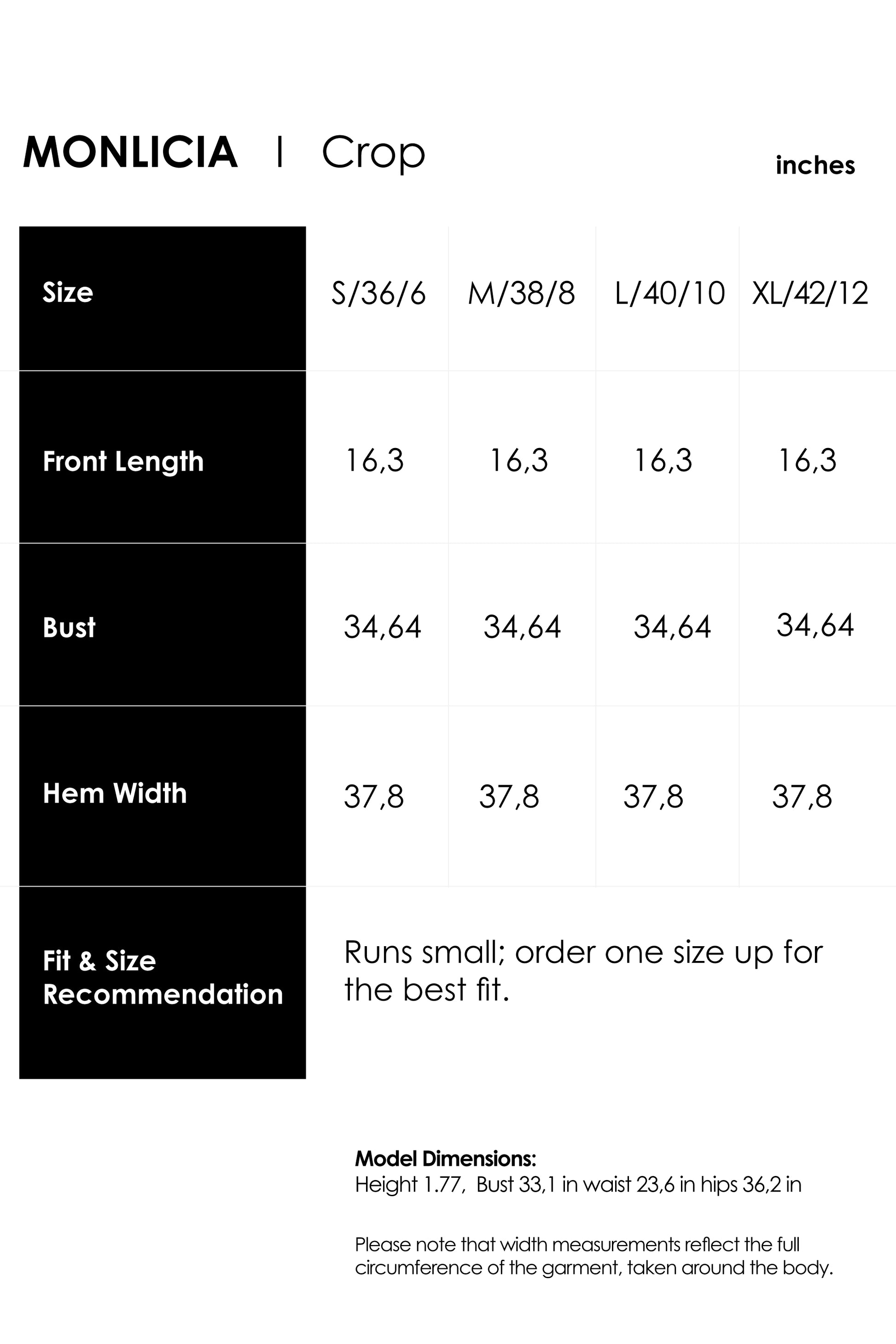Click the Size row label
This screenshot has width=896, height=1344.
(x=67, y=292)
